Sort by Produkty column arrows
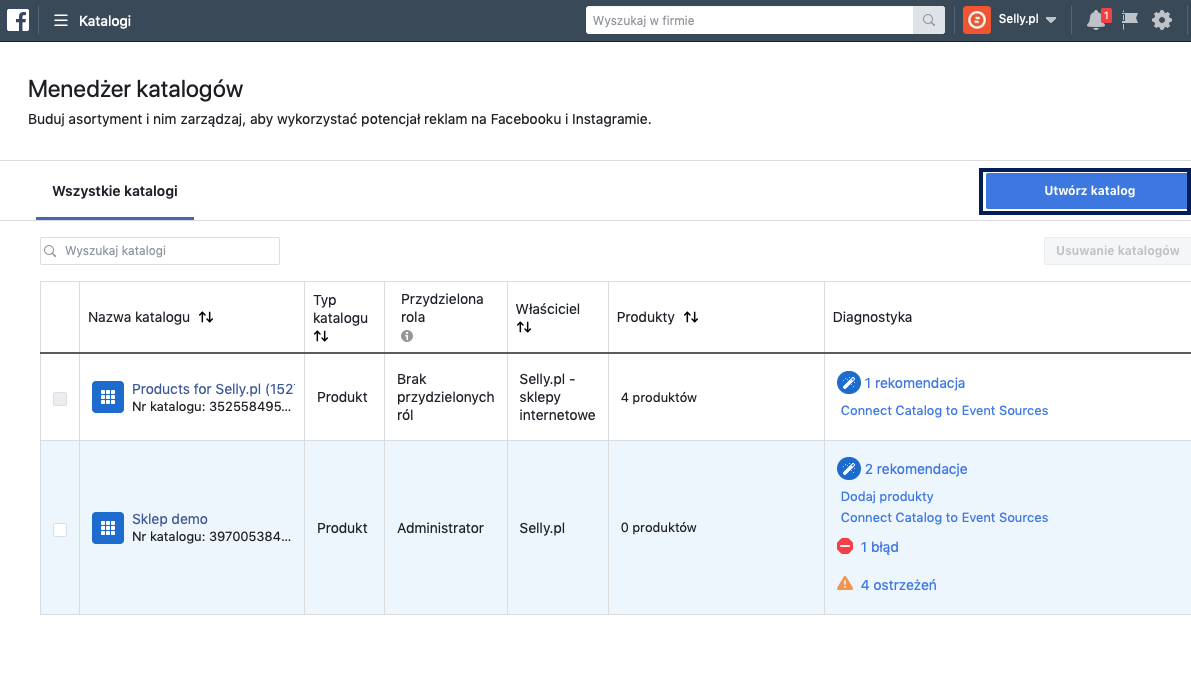Viewport: 1191px width, 688px height. (x=691, y=317)
